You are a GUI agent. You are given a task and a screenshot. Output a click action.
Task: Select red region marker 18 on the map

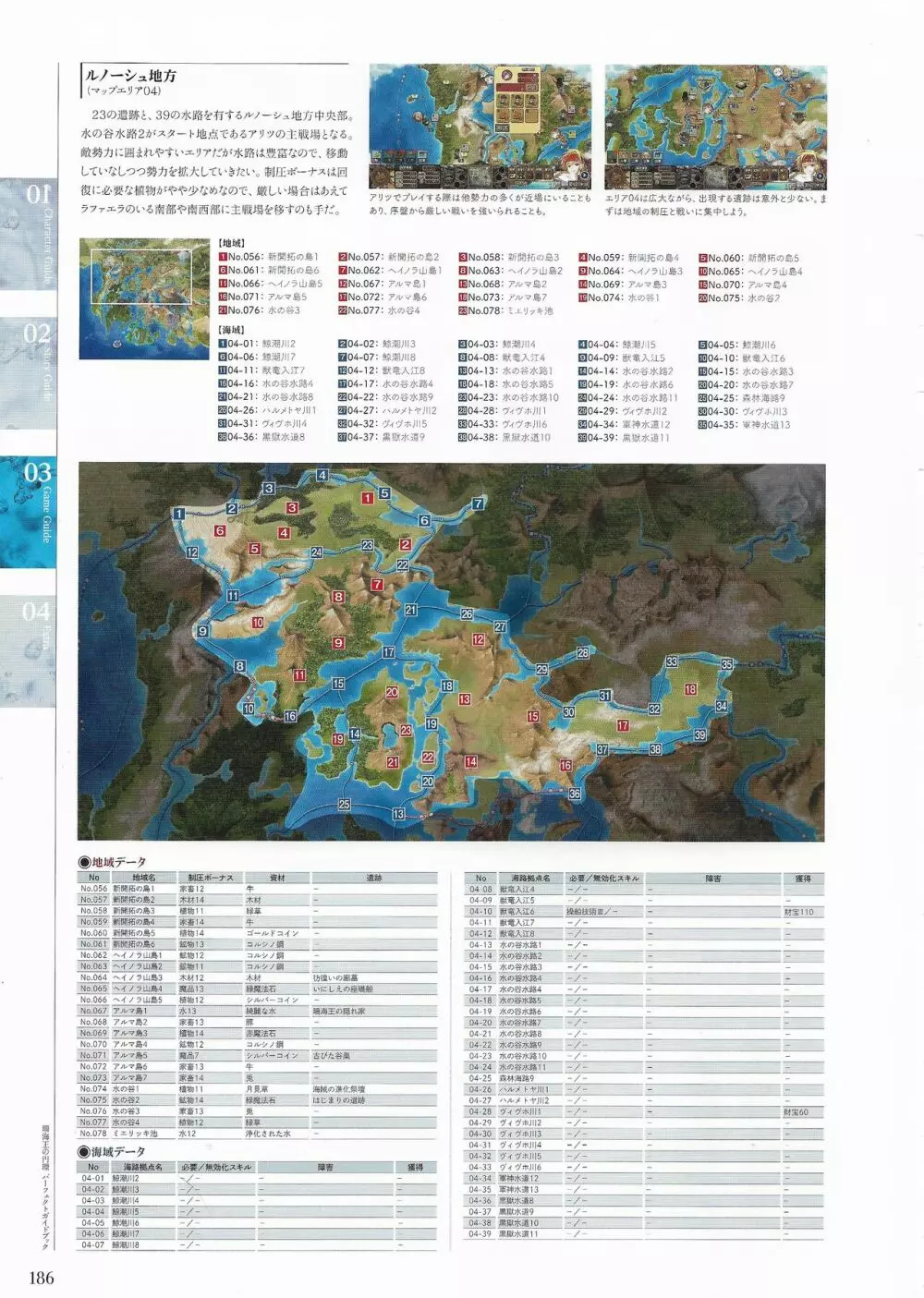(690, 689)
